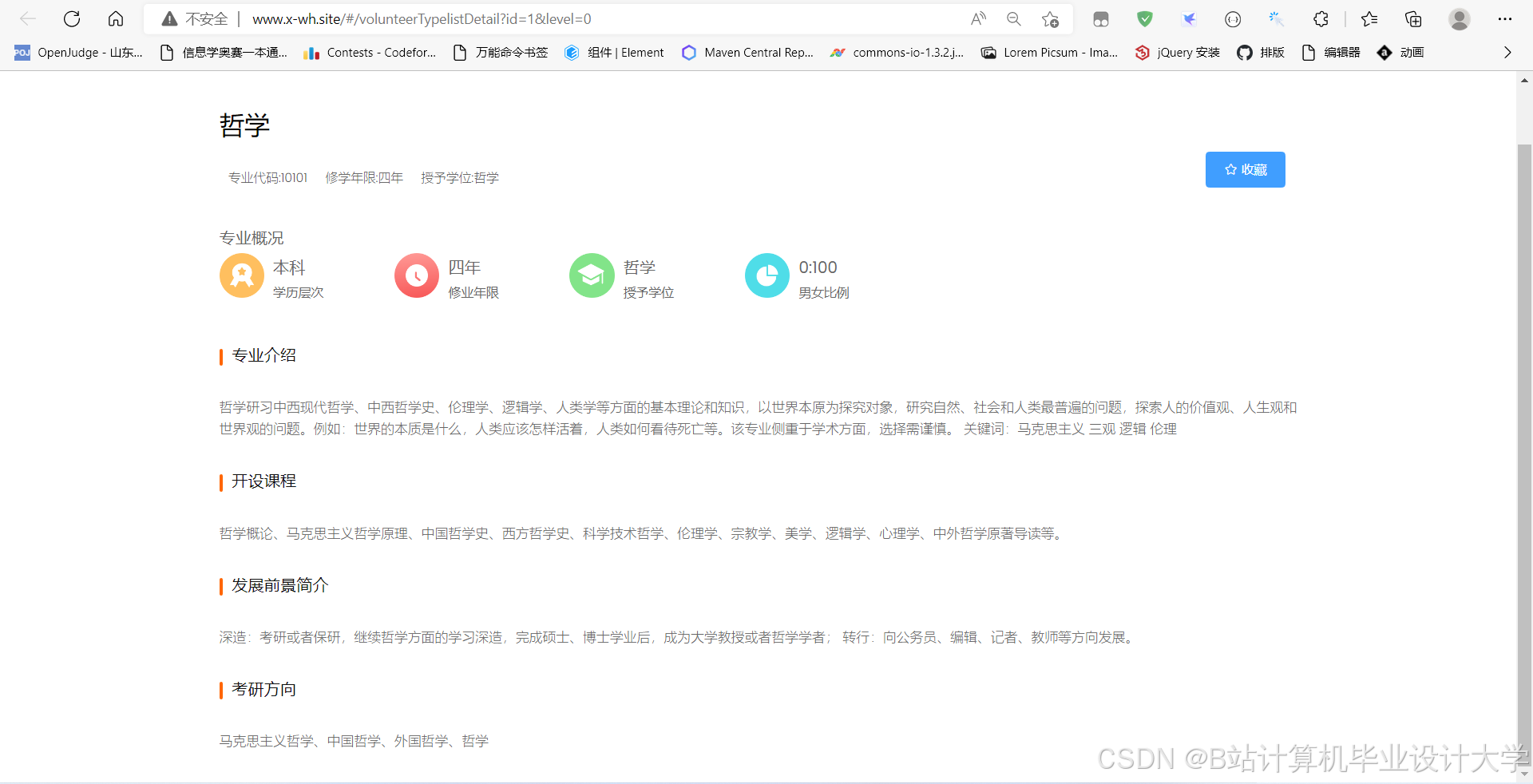
Task: Open favorites list icon
Action: (1369, 19)
